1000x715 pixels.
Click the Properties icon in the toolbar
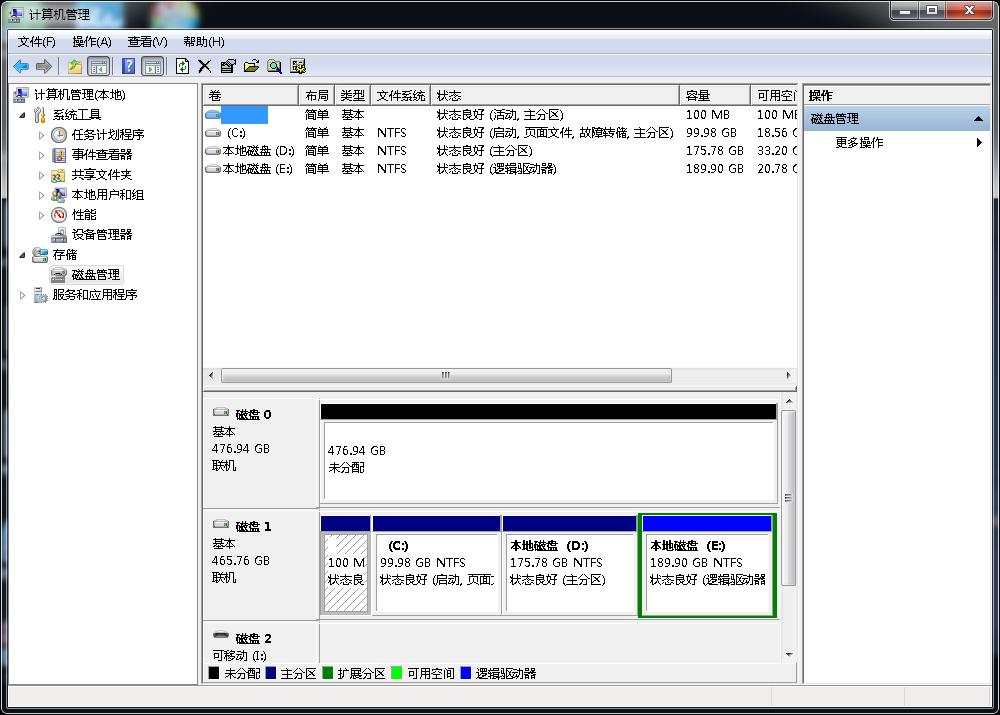[228, 66]
